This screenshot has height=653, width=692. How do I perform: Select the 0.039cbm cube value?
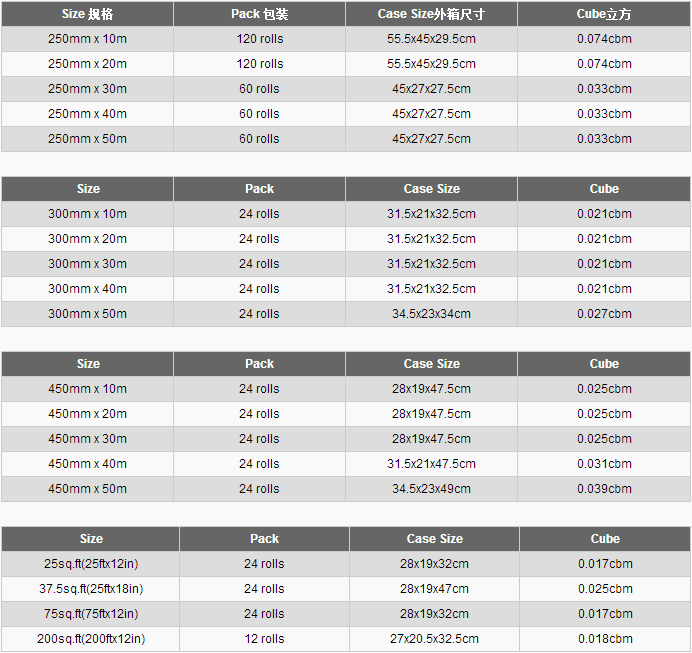(x=604, y=489)
